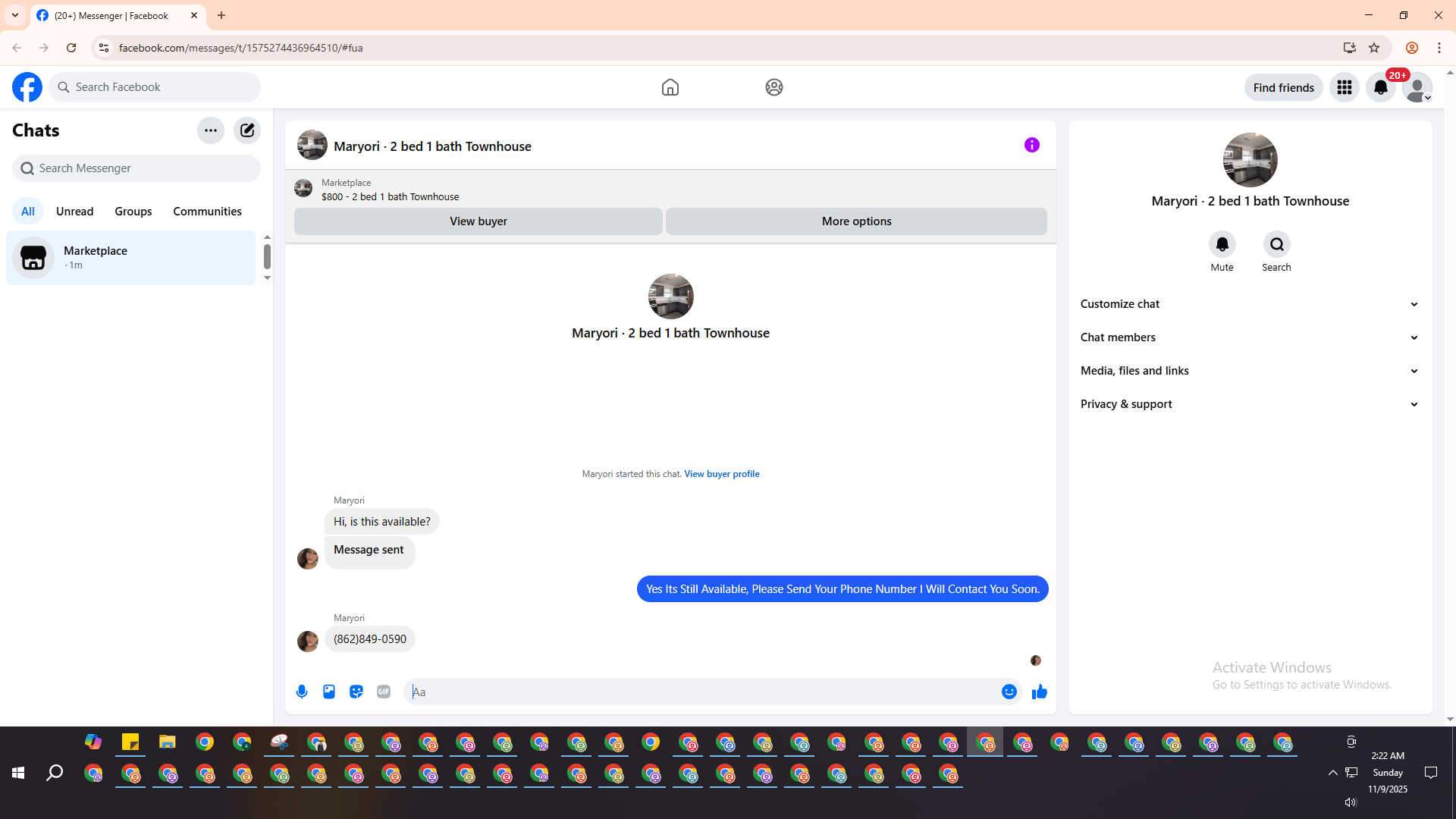Screen dimensions: 1456x819
Task: Click the Search Messenger field
Action: (136, 168)
